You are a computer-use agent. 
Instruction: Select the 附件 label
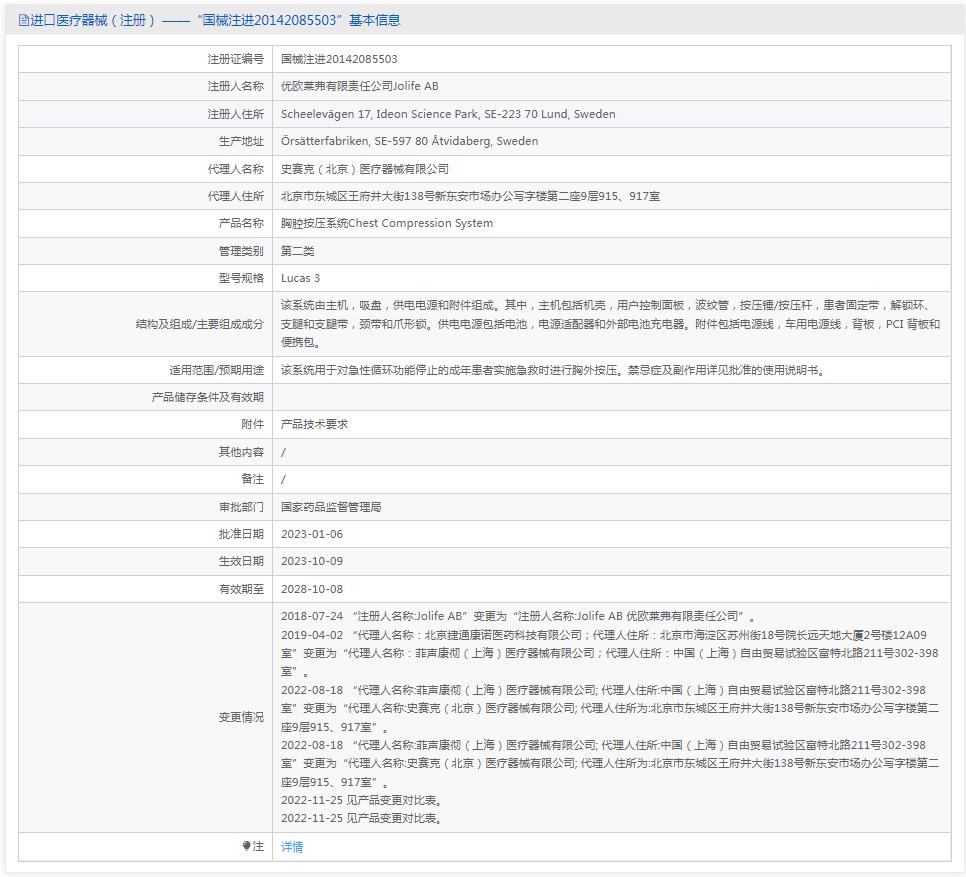(x=253, y=424)
